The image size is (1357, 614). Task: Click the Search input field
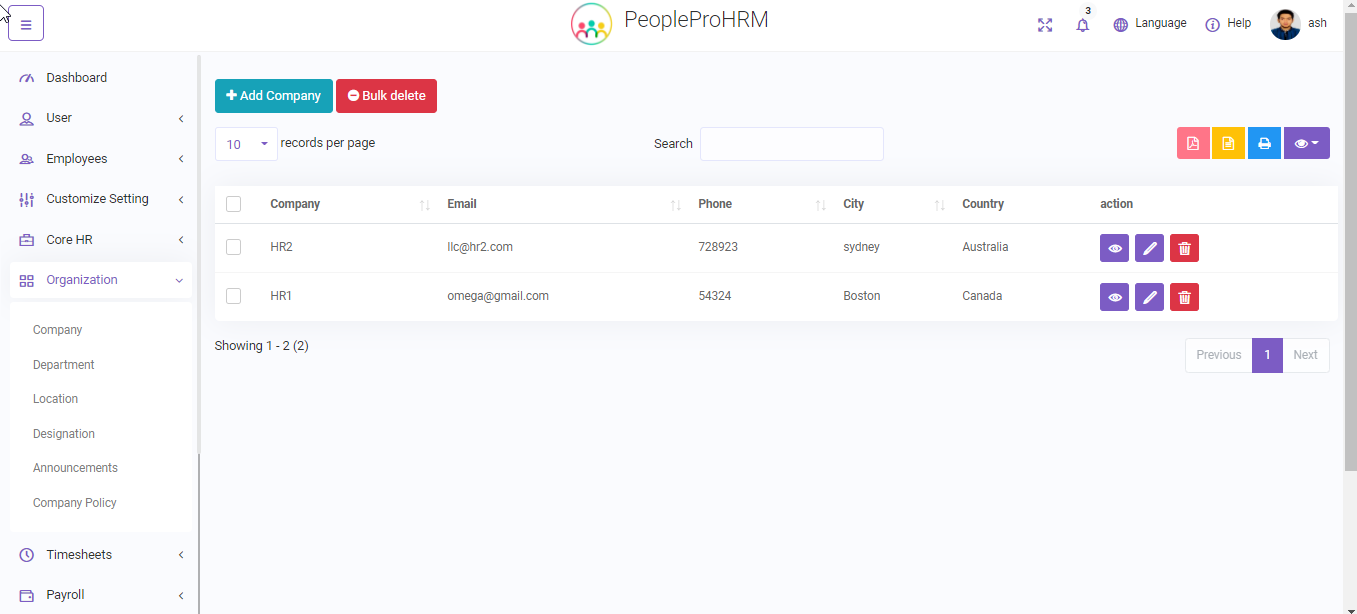pos(791,144)
